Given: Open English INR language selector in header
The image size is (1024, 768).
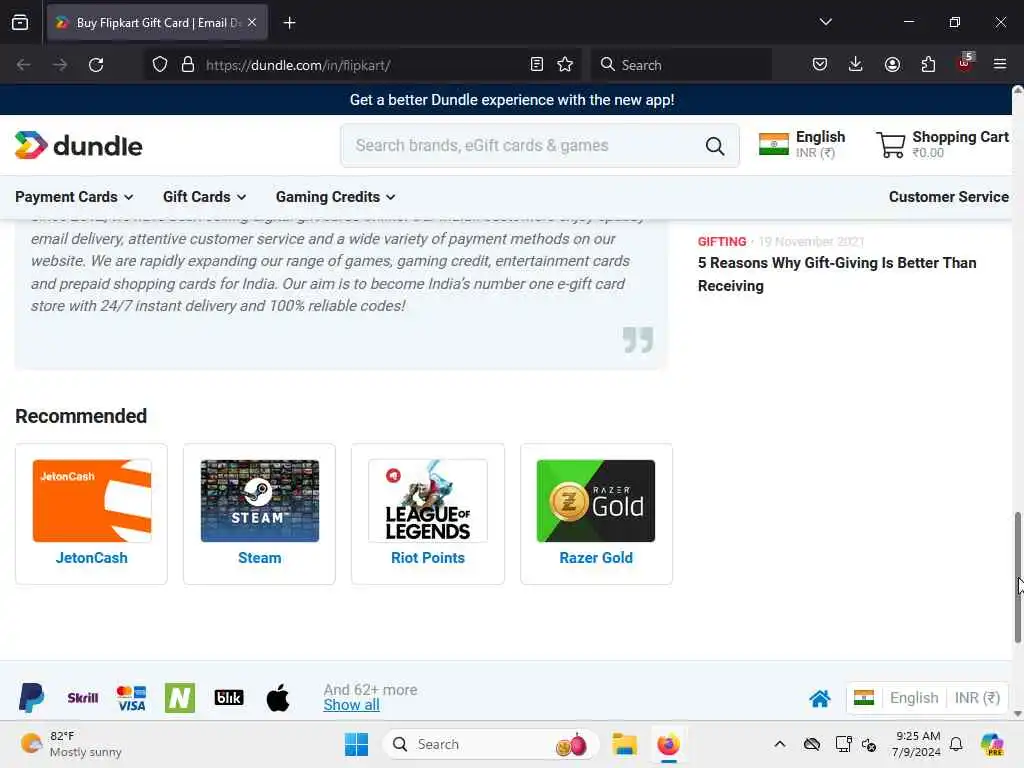Looking at the screenshot, I should pos(803,144).
